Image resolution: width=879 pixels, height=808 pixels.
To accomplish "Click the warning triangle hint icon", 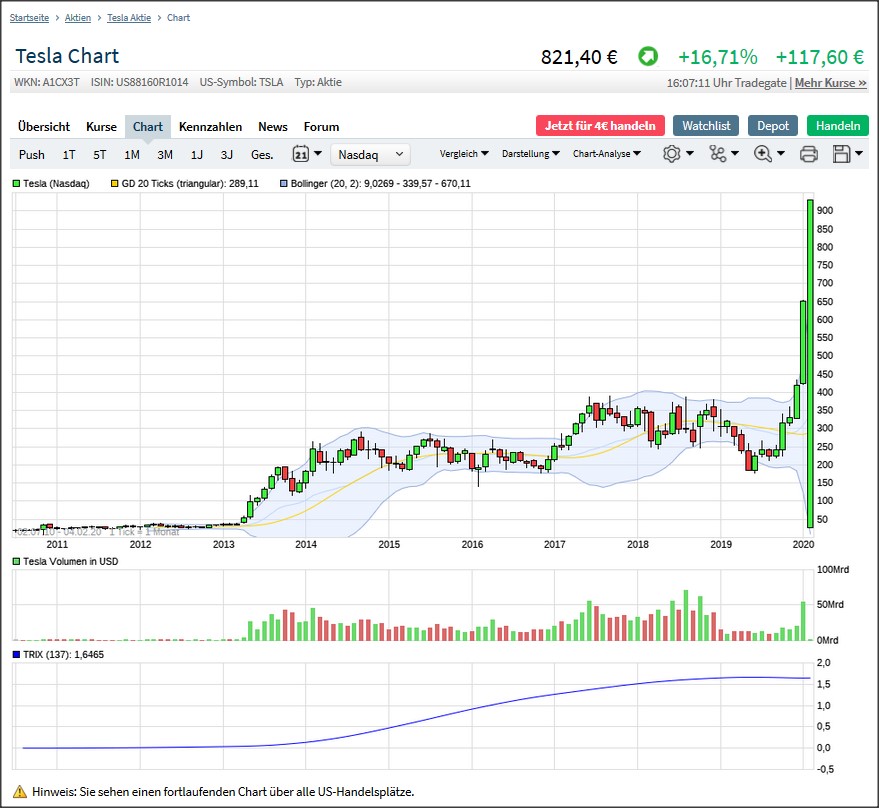I will (x=20, y=791).
